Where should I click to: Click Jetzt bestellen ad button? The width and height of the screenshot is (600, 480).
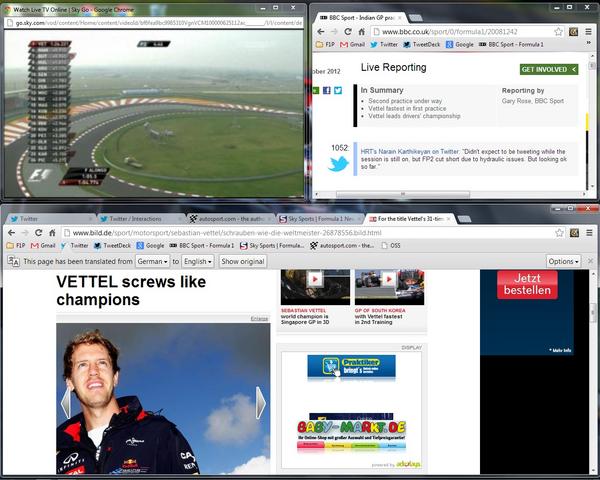click(527, 284)
